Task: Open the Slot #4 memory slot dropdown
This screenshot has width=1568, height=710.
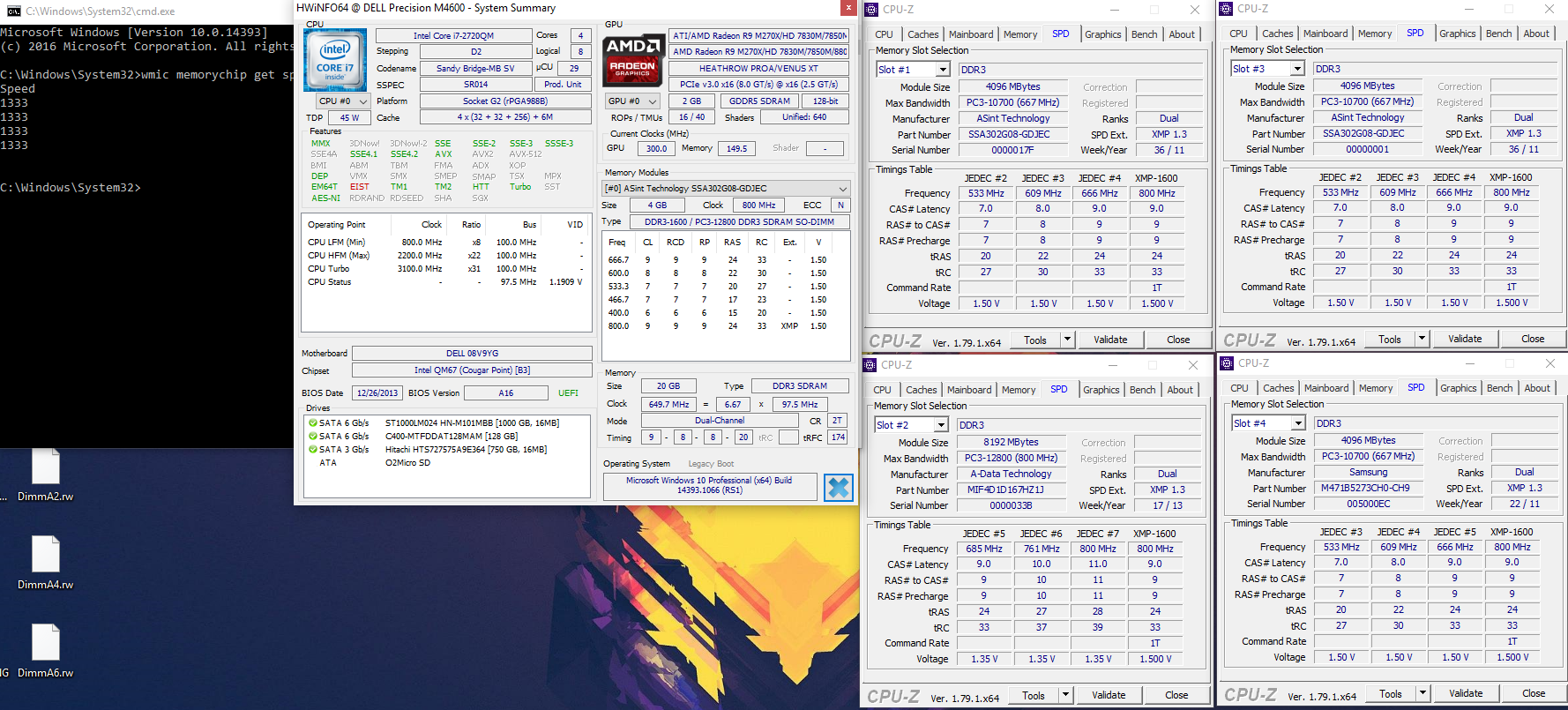Action: point(1298,423)
